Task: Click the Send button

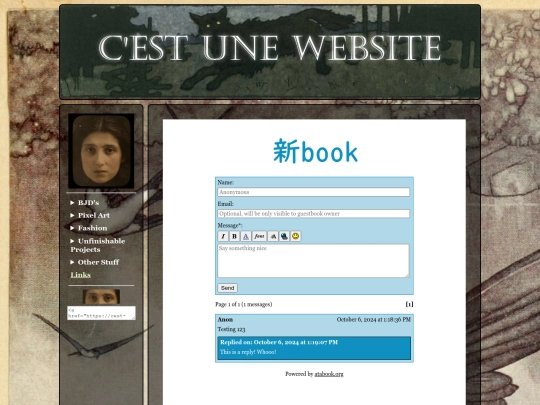Action: click(227, 288)
